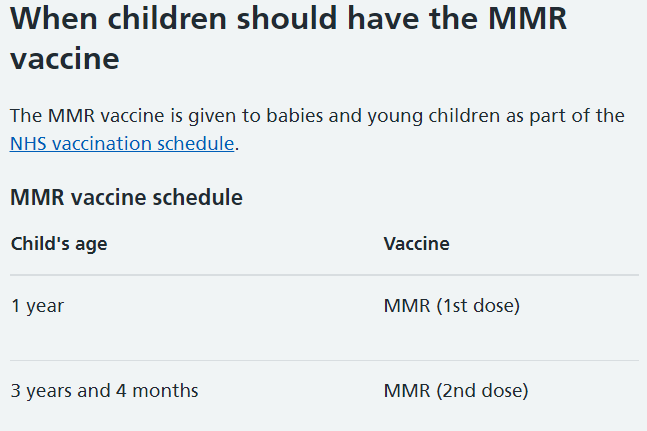The width and height of the screenshot is (647, 431).
Task: Select the '1 year' table cell
Action: (38, 306)
